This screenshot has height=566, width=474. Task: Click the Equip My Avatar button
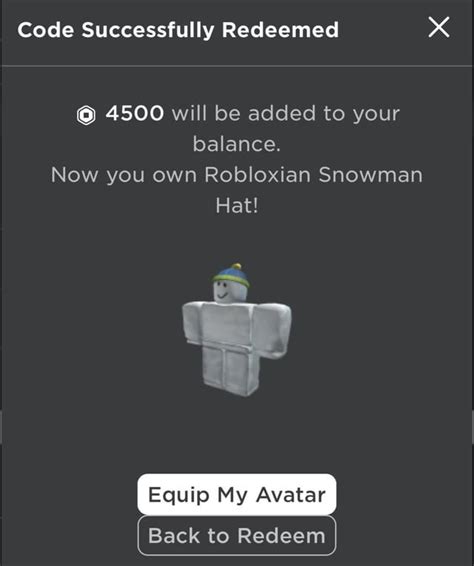coord(236,495)
